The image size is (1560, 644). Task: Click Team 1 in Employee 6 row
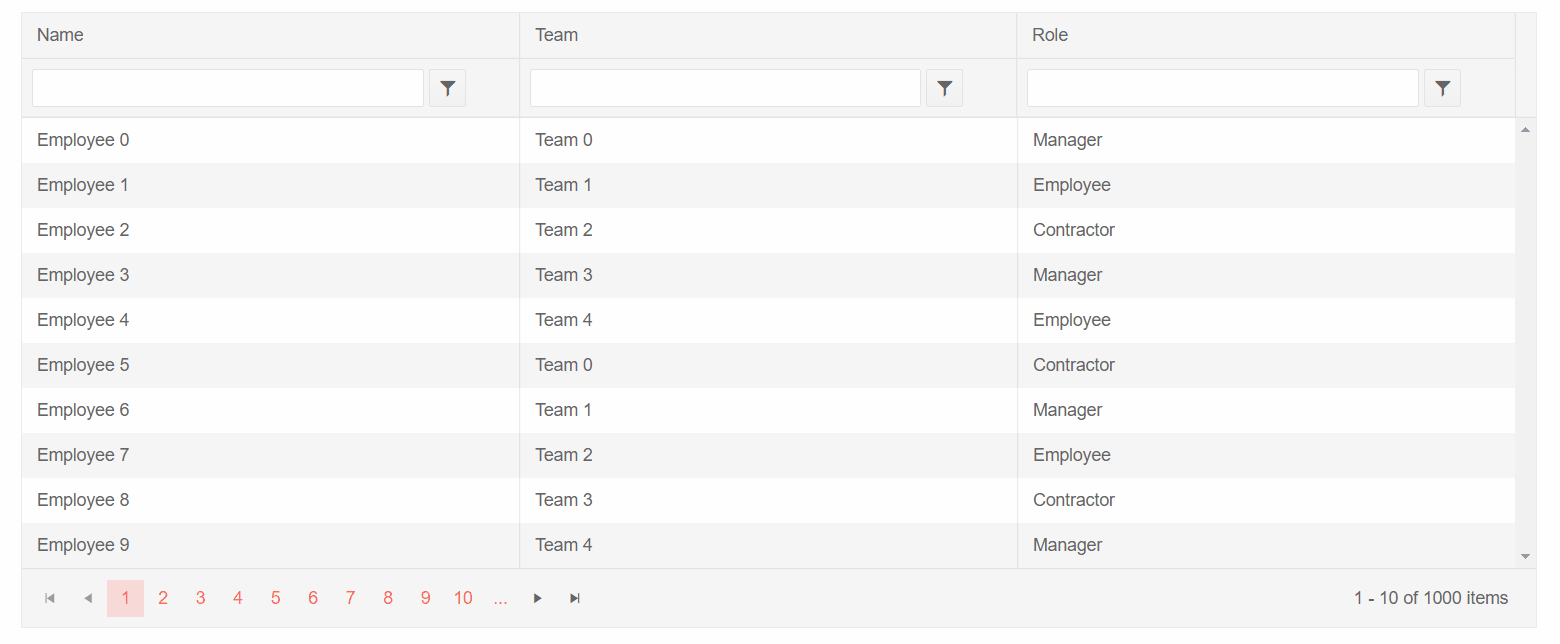(768, 410)
